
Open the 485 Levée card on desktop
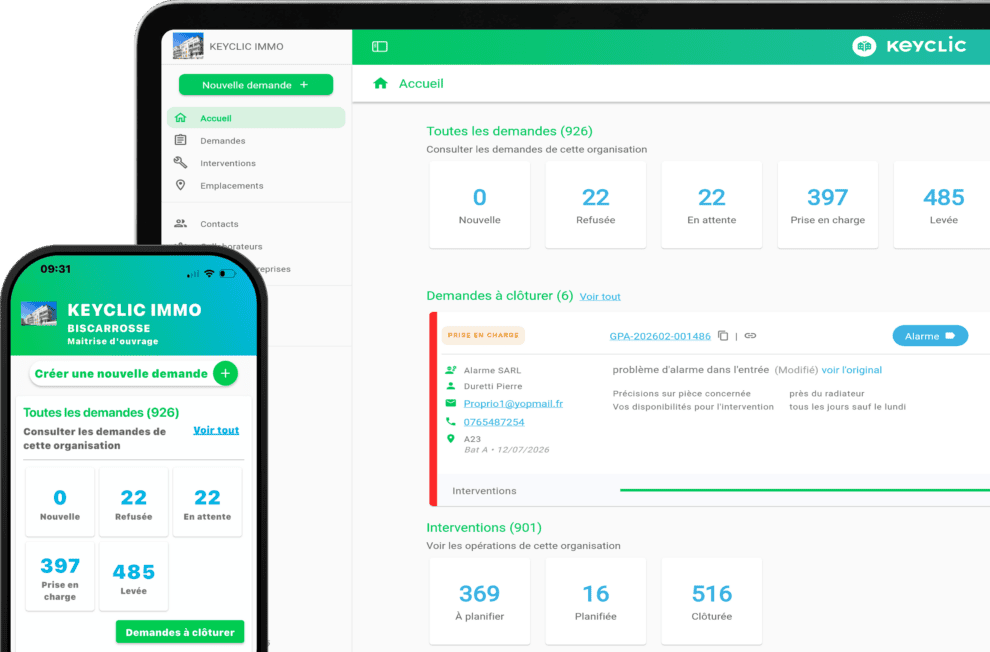(x=943, y=205)
